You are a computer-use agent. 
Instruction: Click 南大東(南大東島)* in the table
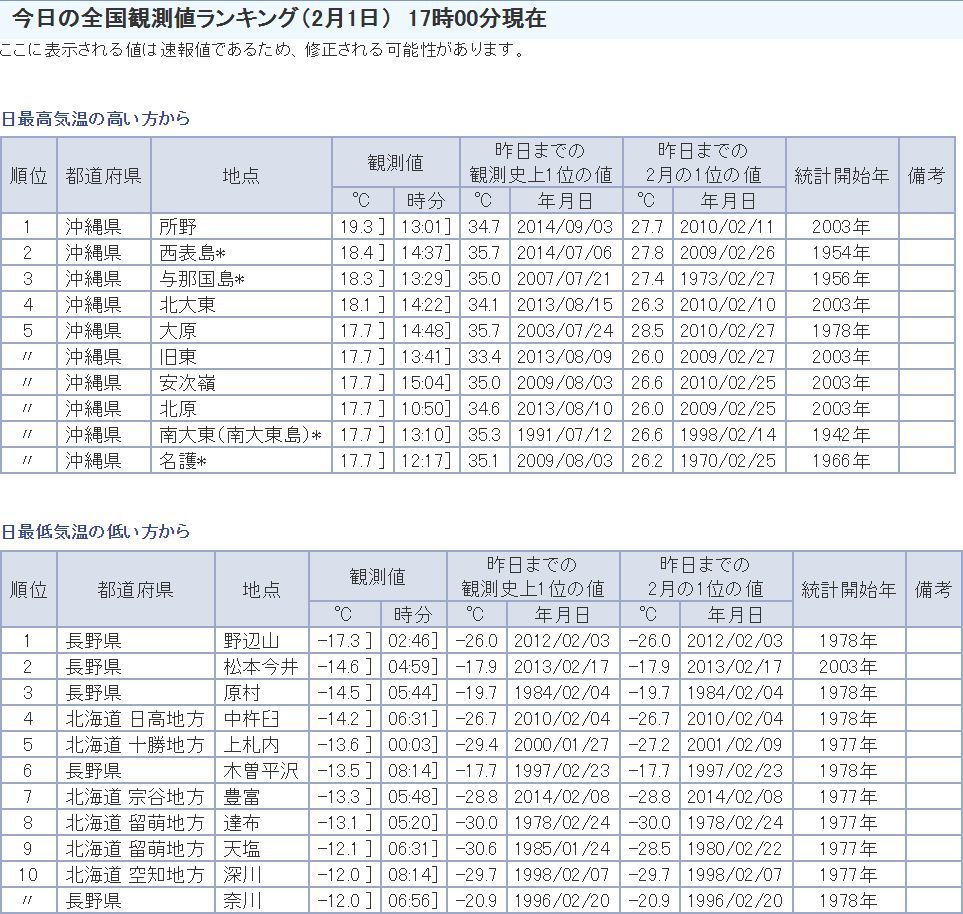(x=240, y=435)
